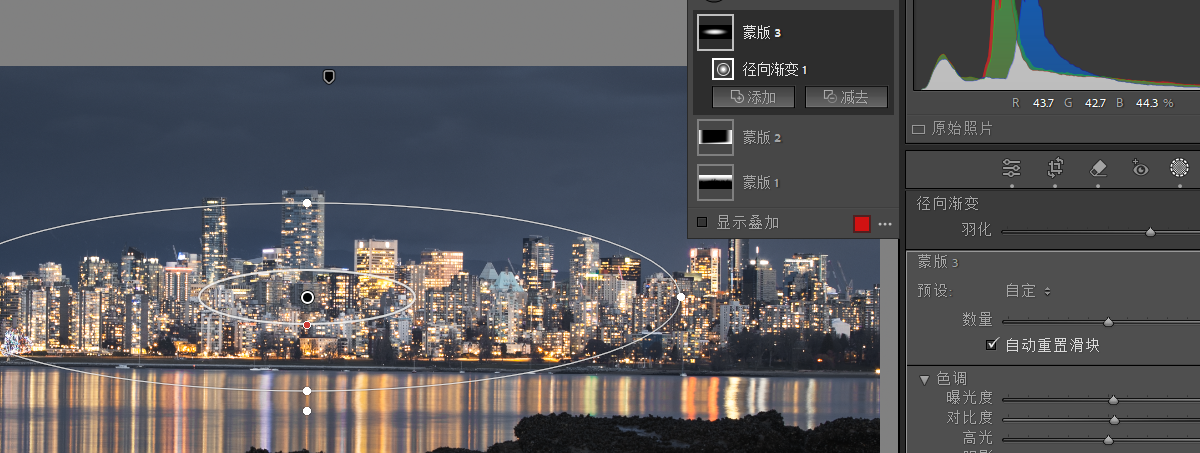Open the 预设 自定 preset dropdown
The width and height of the screenshot is (1200, 453).
pyautogui.click(x=1028, y=291)
